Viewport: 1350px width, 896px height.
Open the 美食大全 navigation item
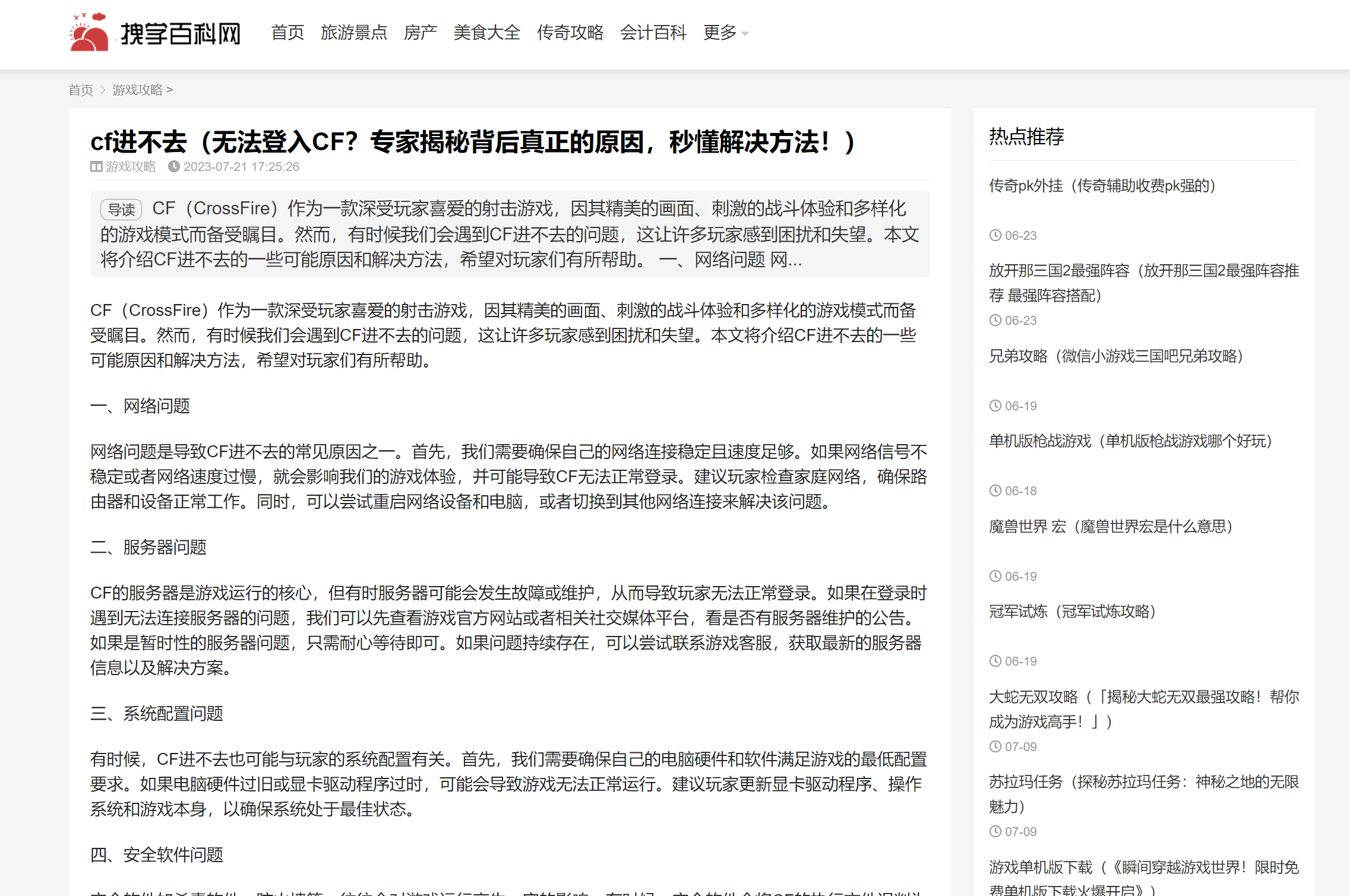(x=487, y=33)
